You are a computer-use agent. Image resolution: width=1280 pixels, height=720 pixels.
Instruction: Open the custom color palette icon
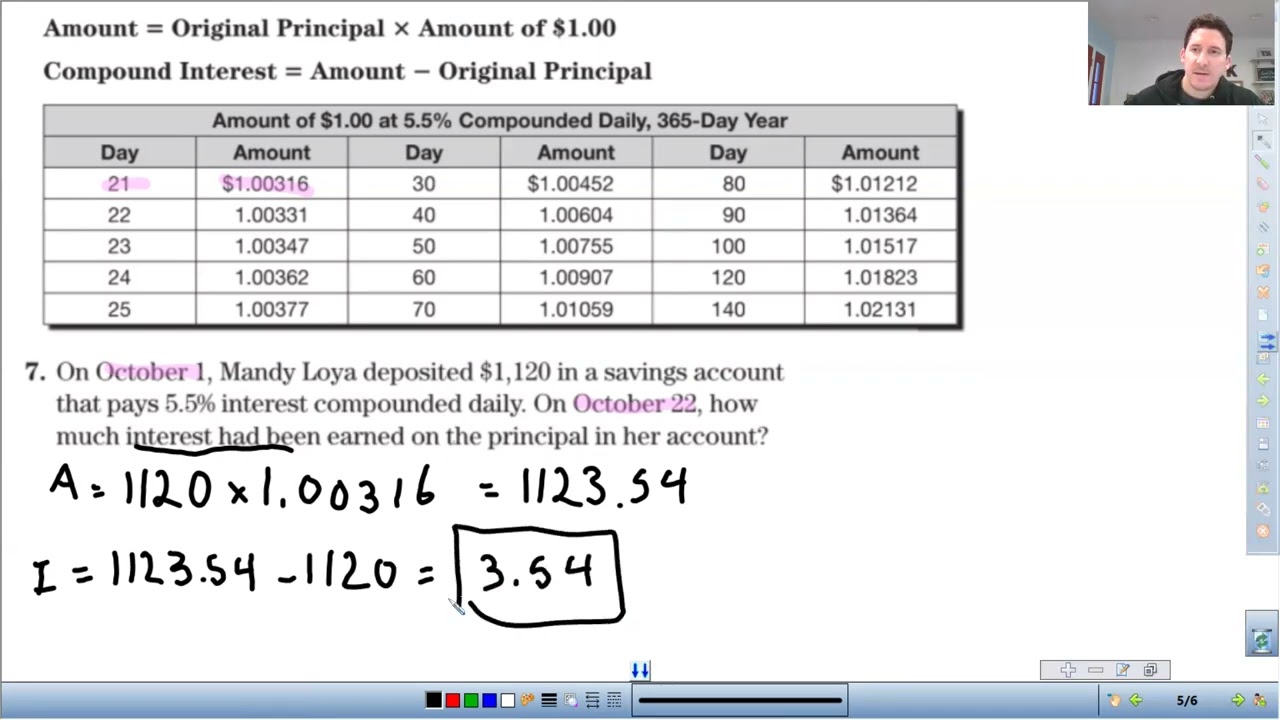pyautogui.click(x=527, y=700)
